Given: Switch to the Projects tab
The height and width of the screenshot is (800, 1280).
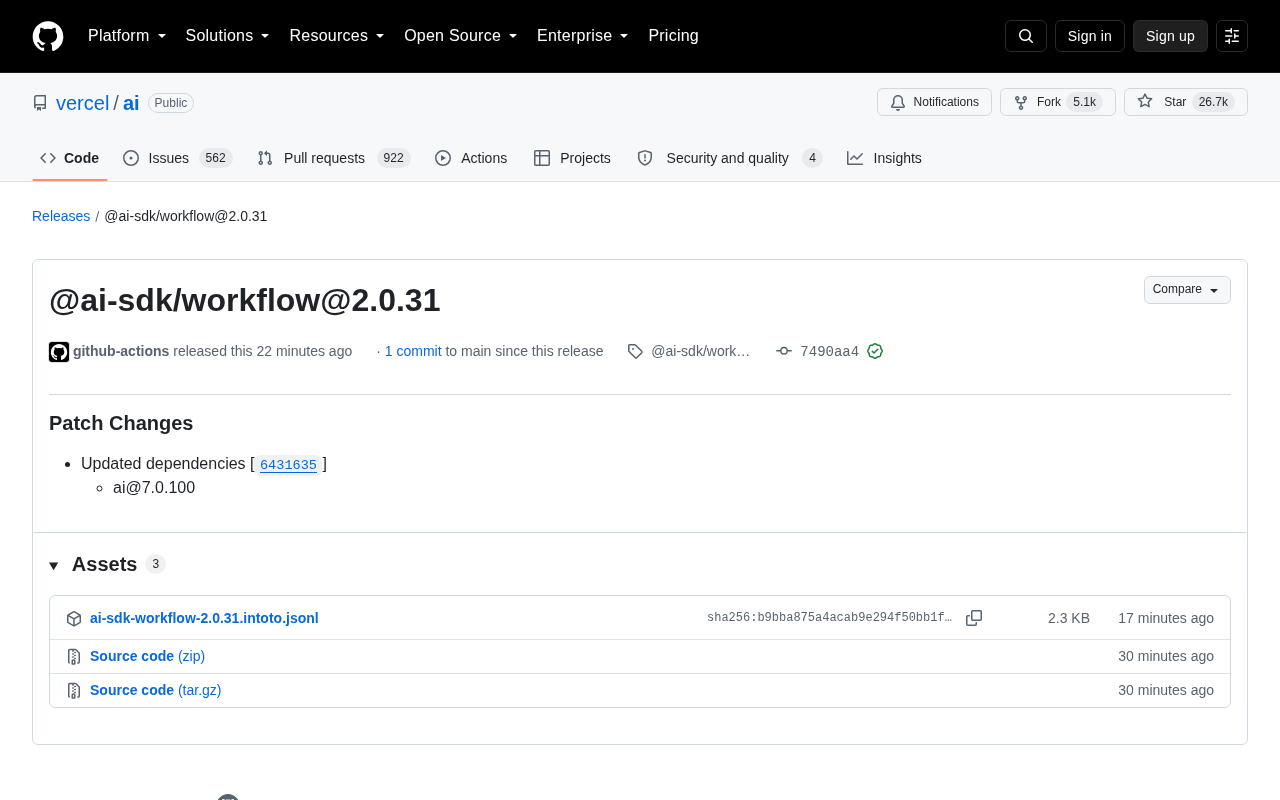Looking at the screenshot, I should (x=572, y=158).
